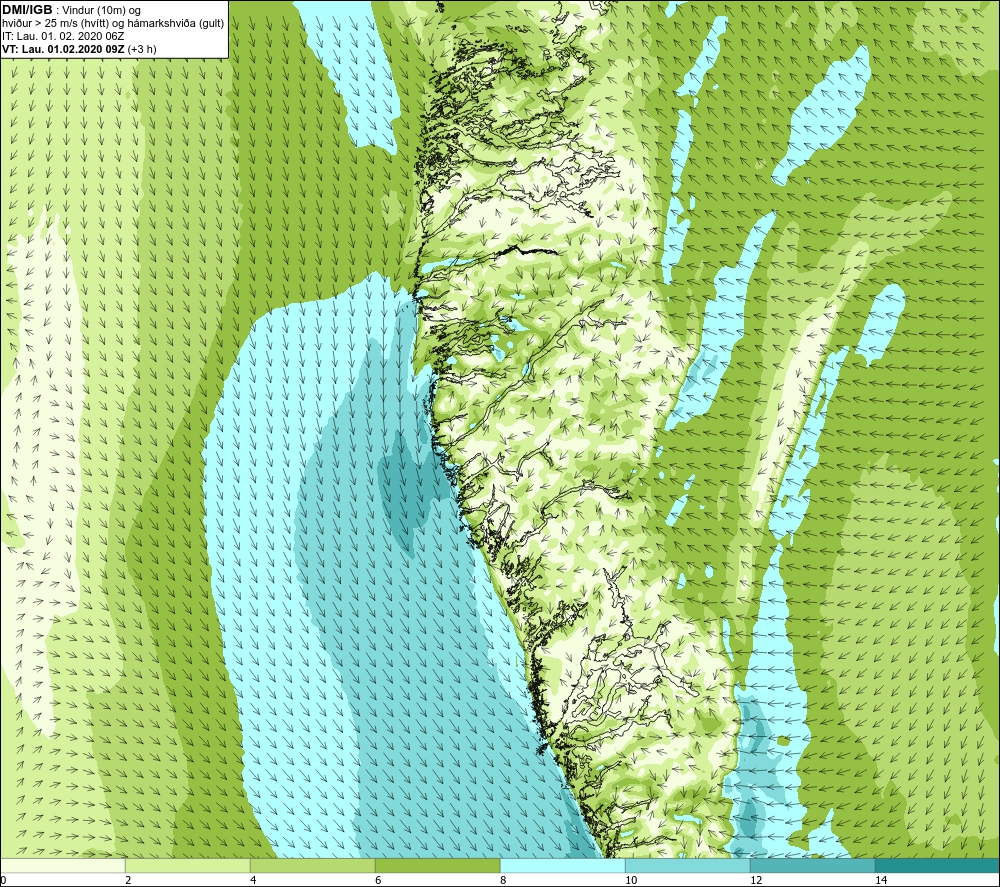Click the 10–12 m/s cyan legend swatch
Screen dimensions: 1000x887
click(688, 865)
